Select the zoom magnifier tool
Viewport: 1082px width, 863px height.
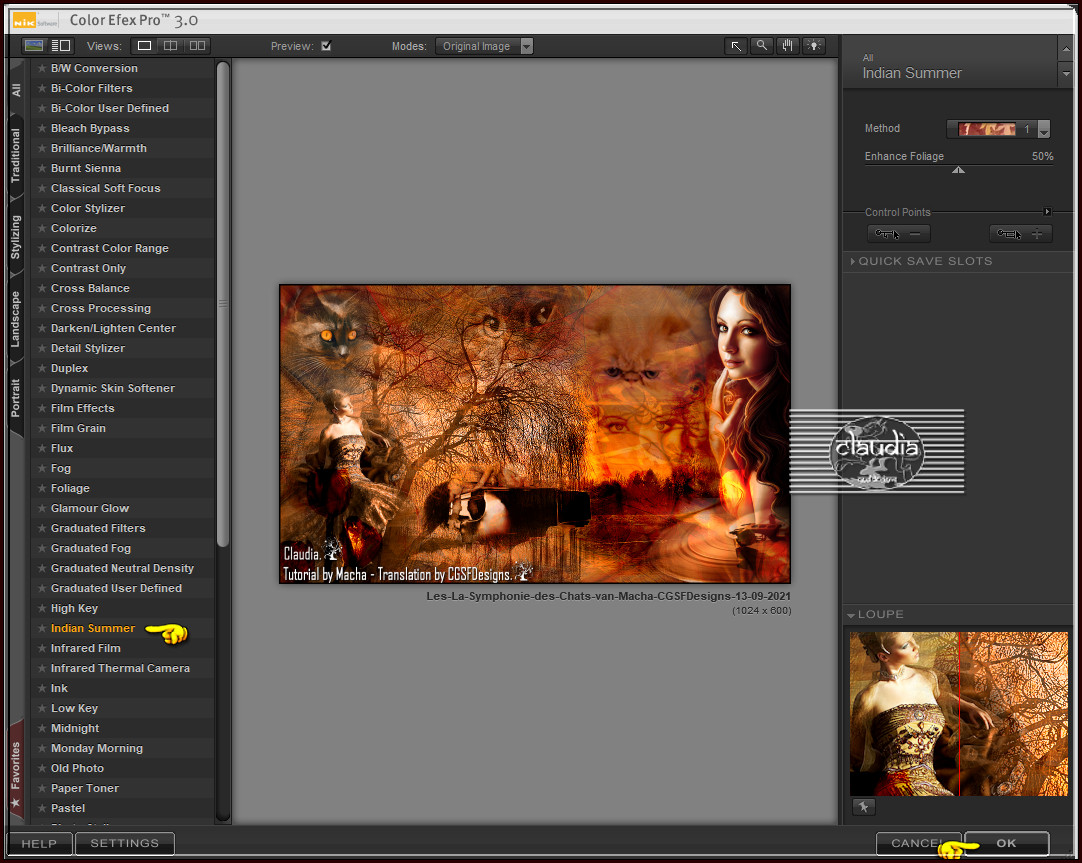click(x=762, y=46)
